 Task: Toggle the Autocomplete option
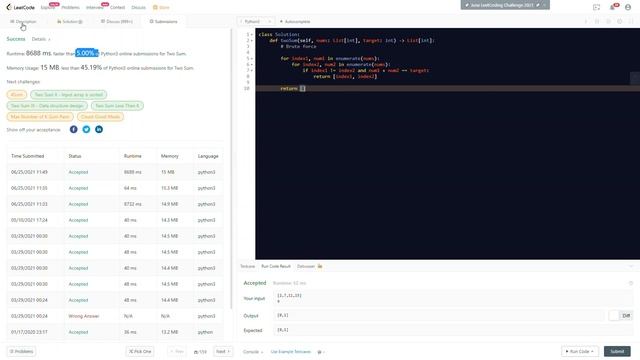(x=295, y=21)
